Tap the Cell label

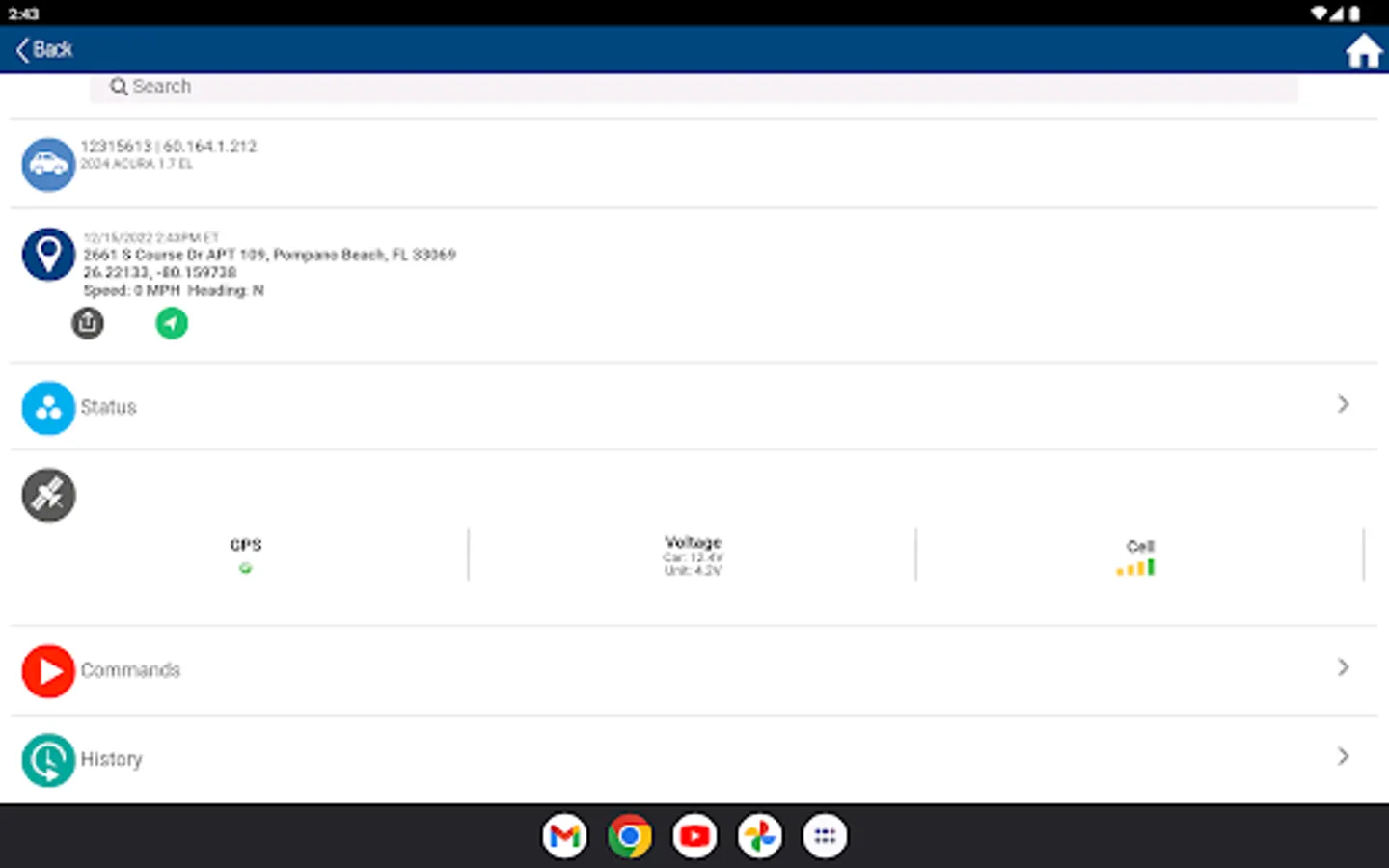1140,546
